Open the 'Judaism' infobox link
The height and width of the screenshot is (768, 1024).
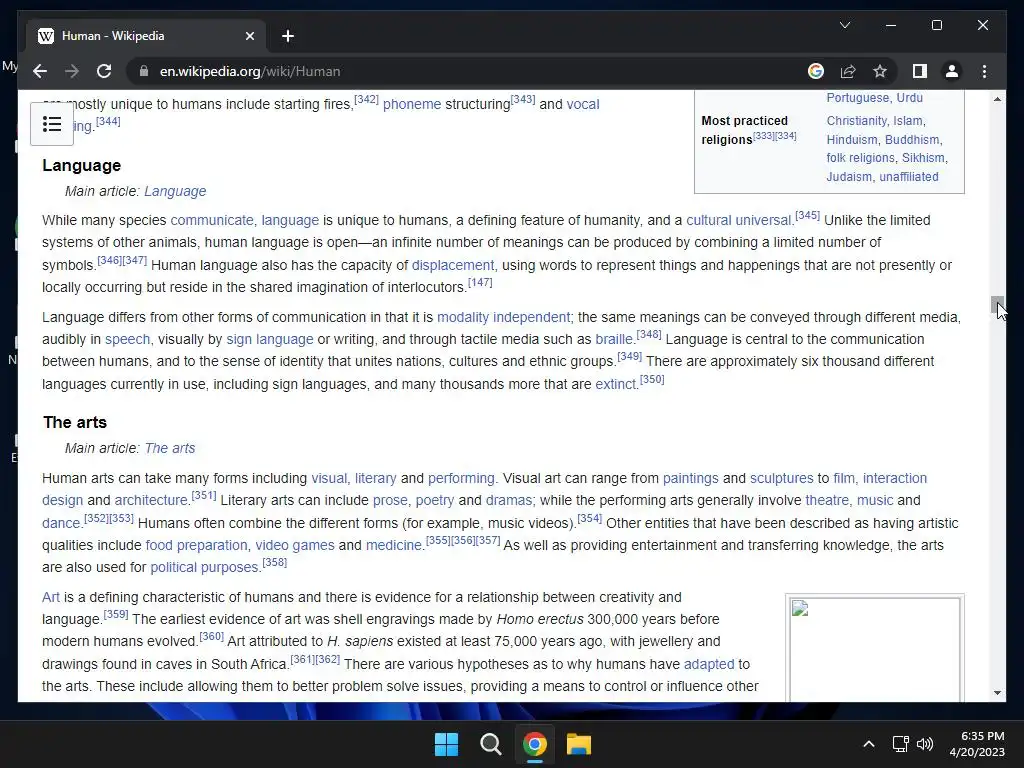click(x=849, y=177)
